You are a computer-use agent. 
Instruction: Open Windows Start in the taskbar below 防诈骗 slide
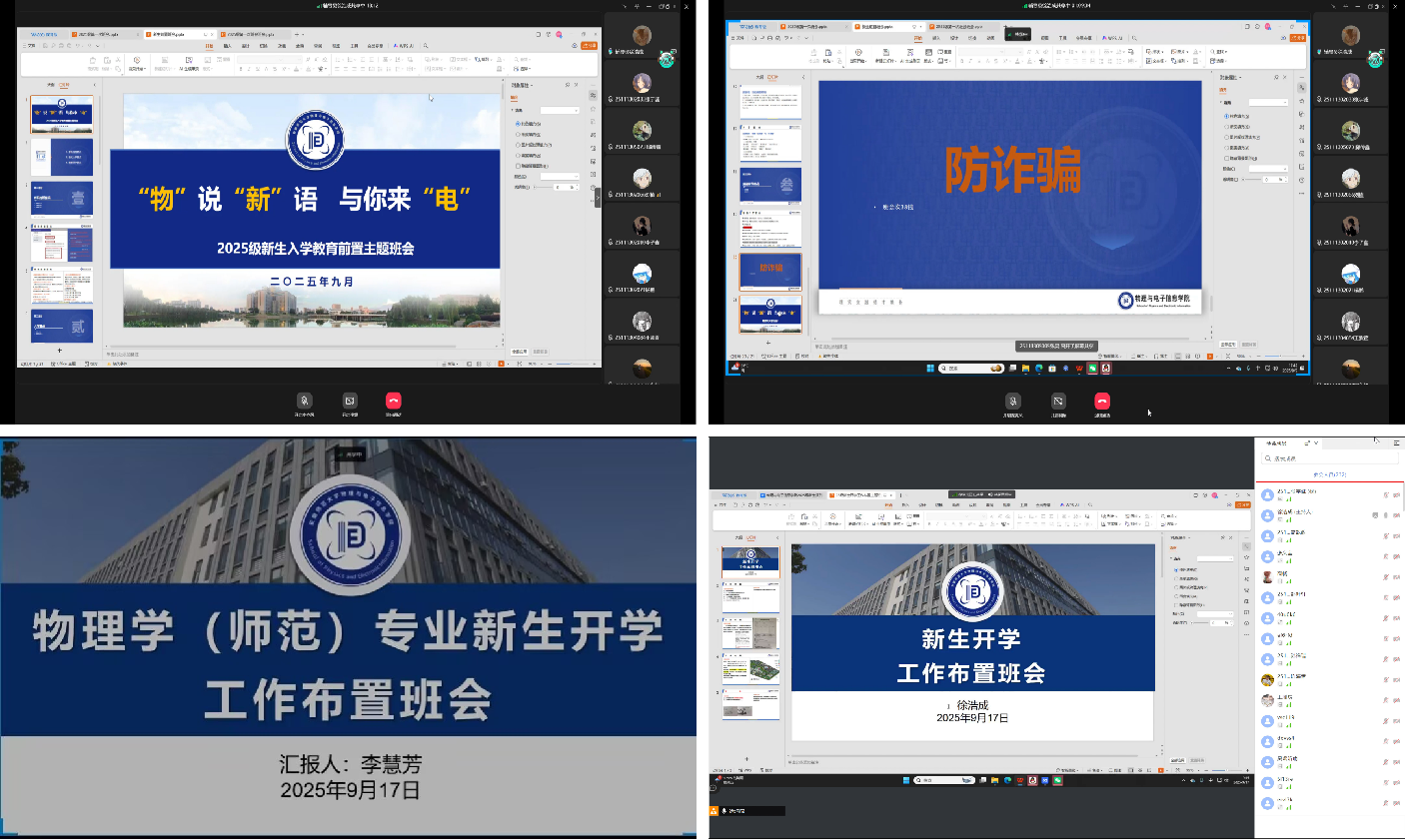[x=930, y=368]
